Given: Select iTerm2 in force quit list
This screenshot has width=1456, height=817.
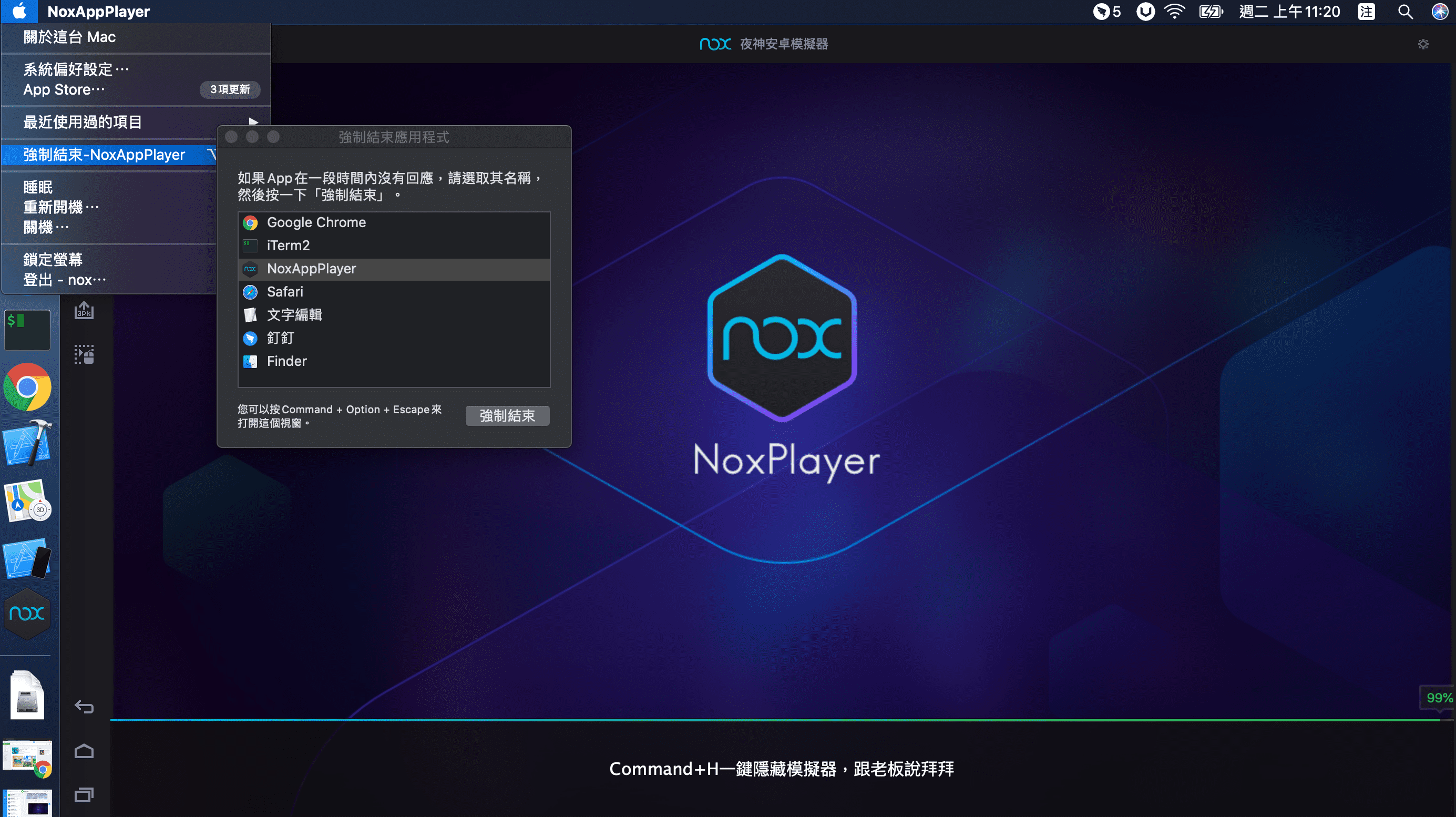Looking at the screenshot, I should click(x=394, y=246).
